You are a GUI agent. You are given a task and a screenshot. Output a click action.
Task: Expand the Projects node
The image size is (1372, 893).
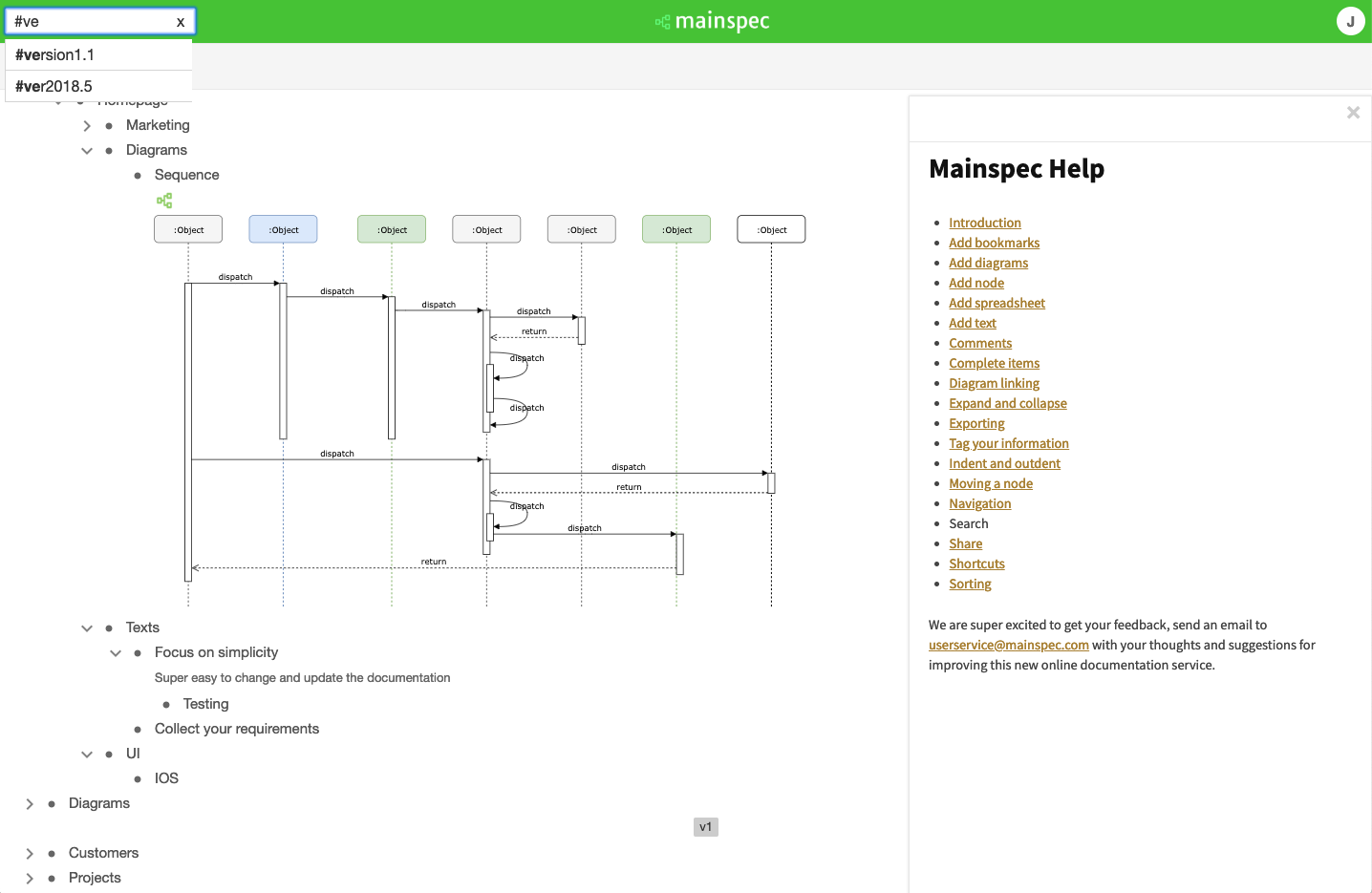click(x=30, y=878)
